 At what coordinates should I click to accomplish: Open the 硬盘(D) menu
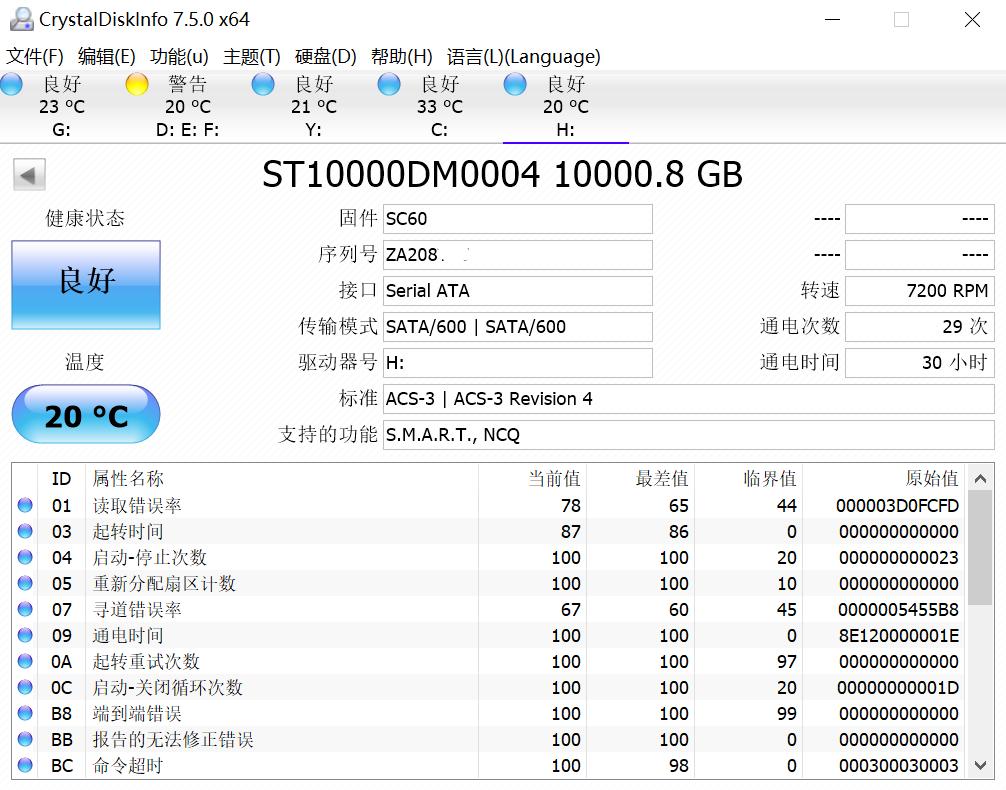coord(325,56)
